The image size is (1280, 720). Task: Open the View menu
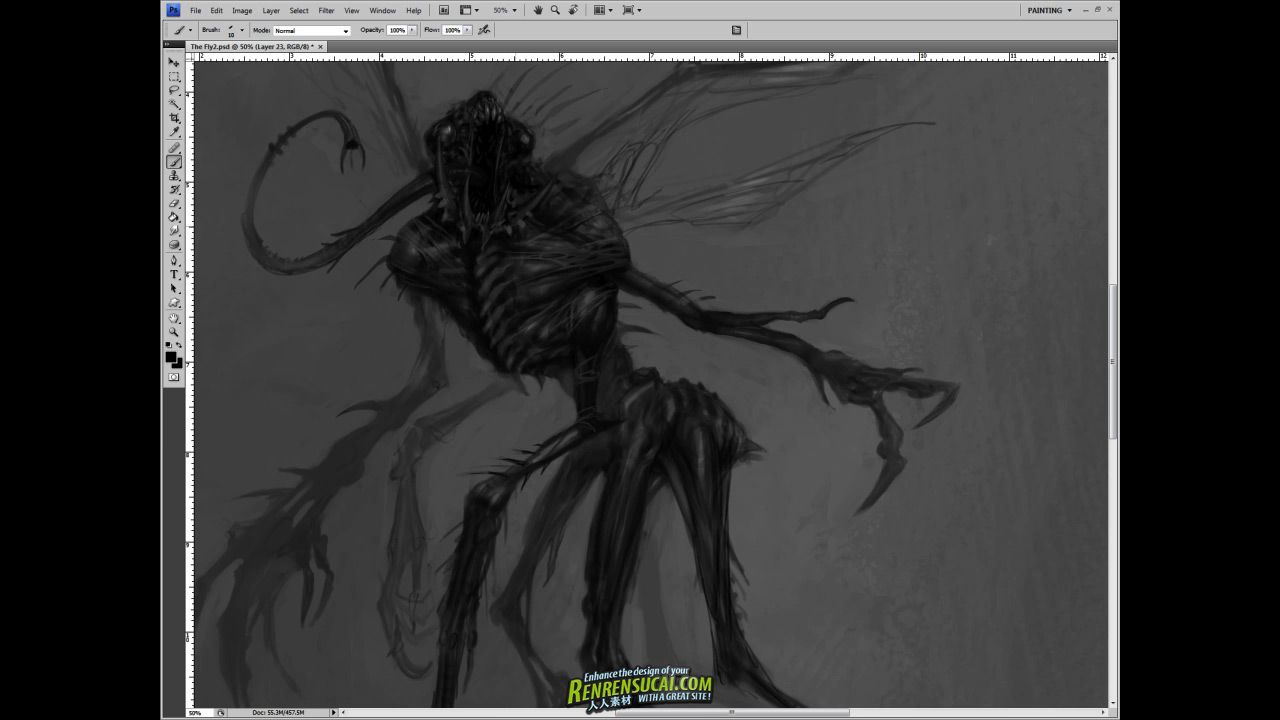coord(352,10)
